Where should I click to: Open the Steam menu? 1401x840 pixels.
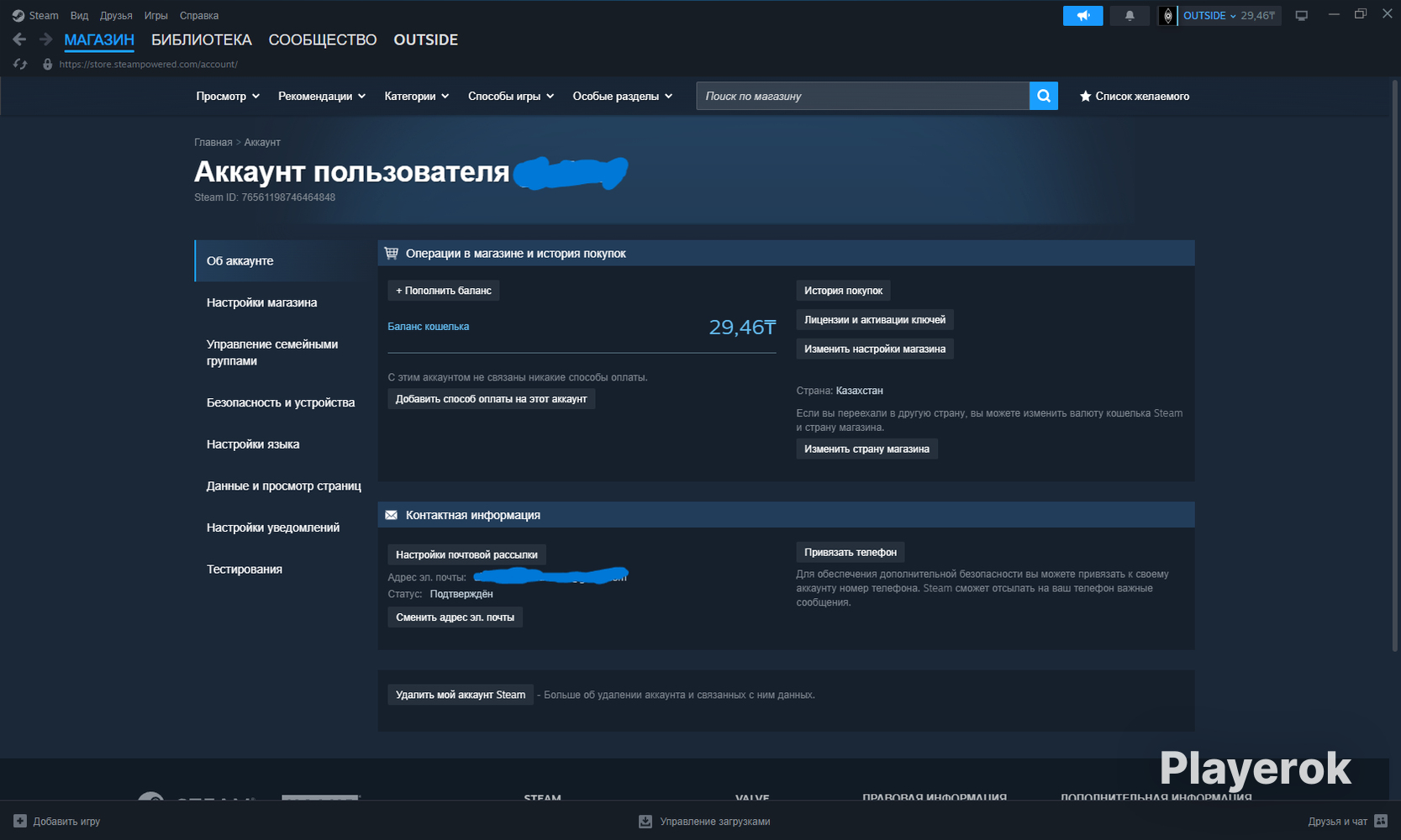(x=44, y=15)
